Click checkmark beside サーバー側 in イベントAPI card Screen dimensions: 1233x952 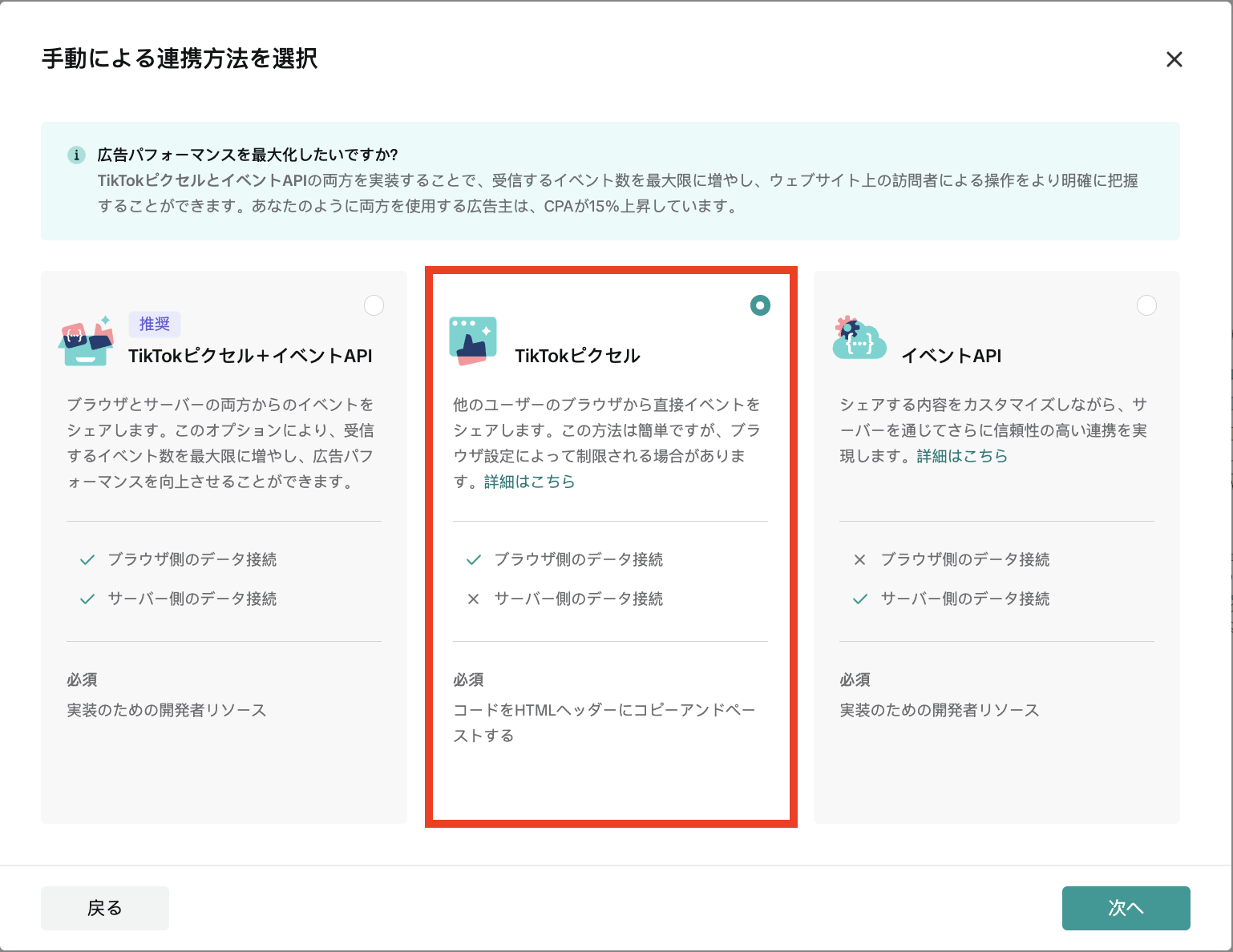coord(860,599)
